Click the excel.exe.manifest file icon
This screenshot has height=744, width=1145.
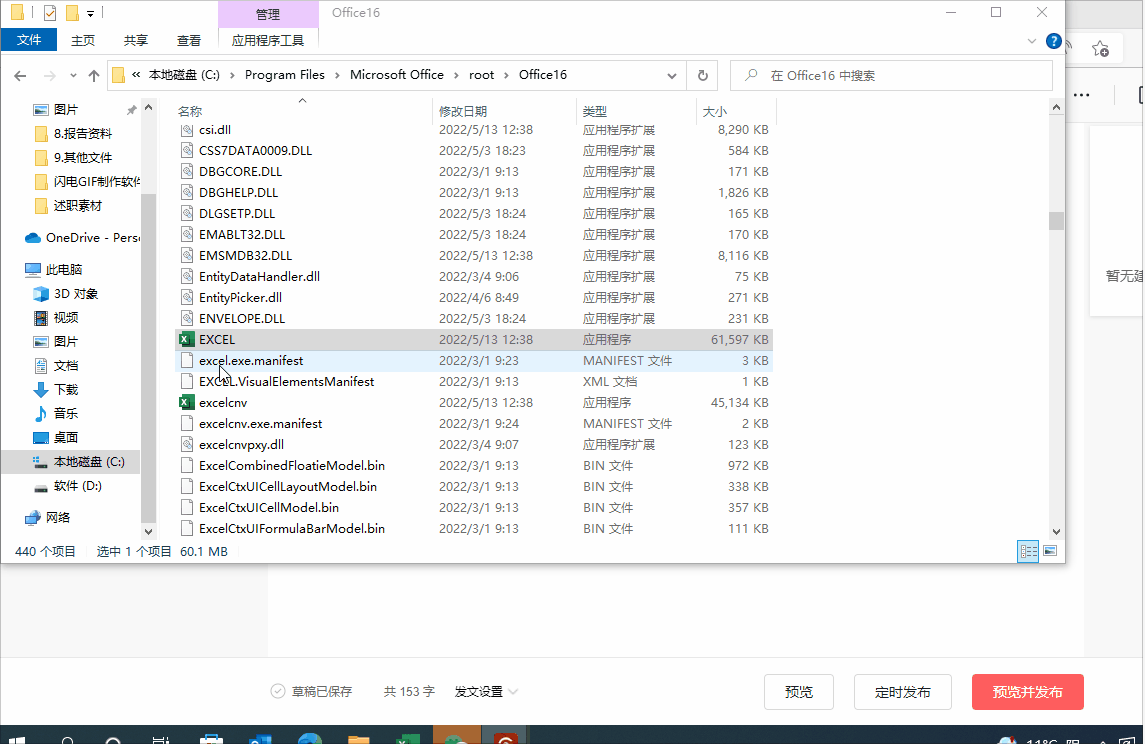click(x=187, y=361)
